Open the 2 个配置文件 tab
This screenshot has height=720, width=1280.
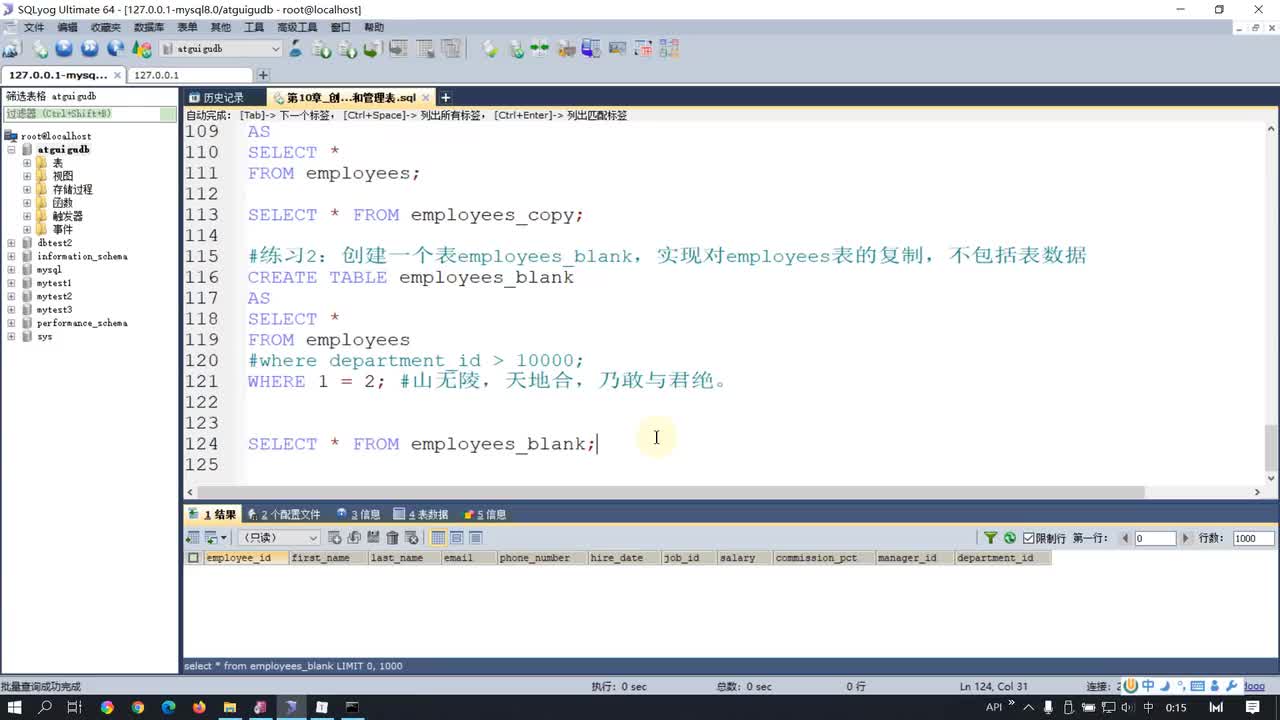click(285, 514)
